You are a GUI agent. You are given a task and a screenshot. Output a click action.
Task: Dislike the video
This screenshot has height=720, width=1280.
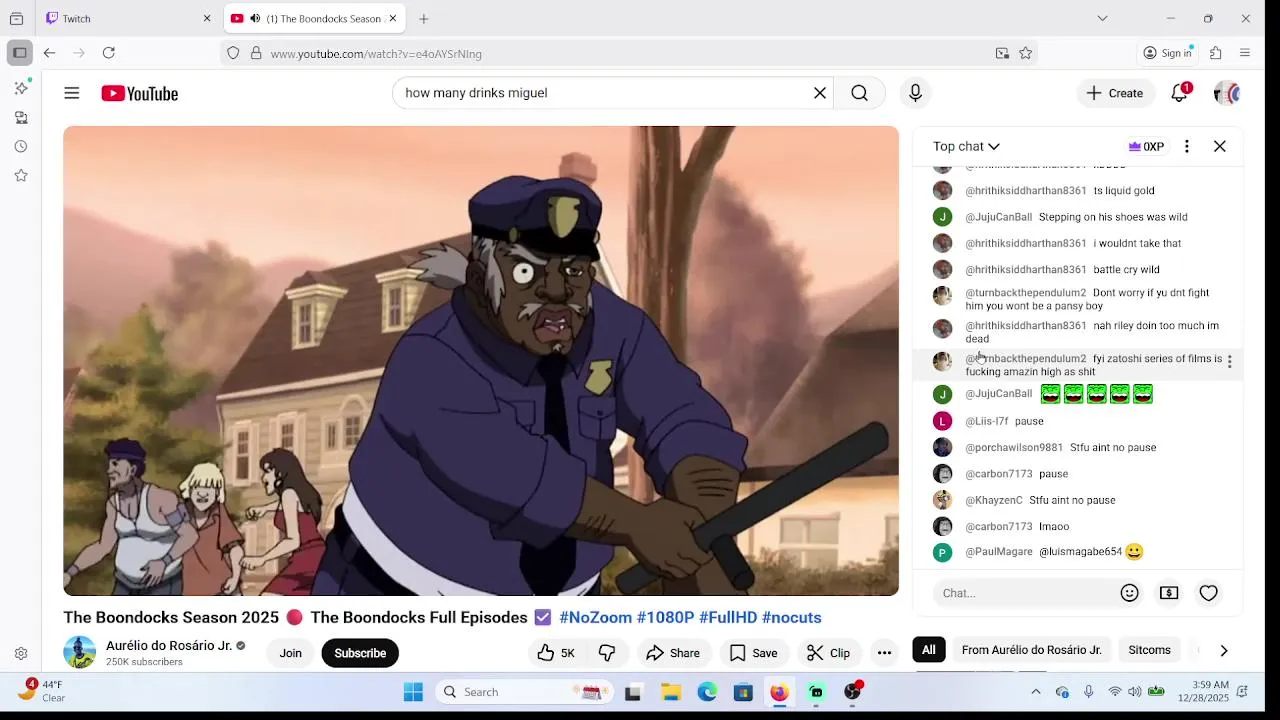pyautogui.click(x=607, y=653)
